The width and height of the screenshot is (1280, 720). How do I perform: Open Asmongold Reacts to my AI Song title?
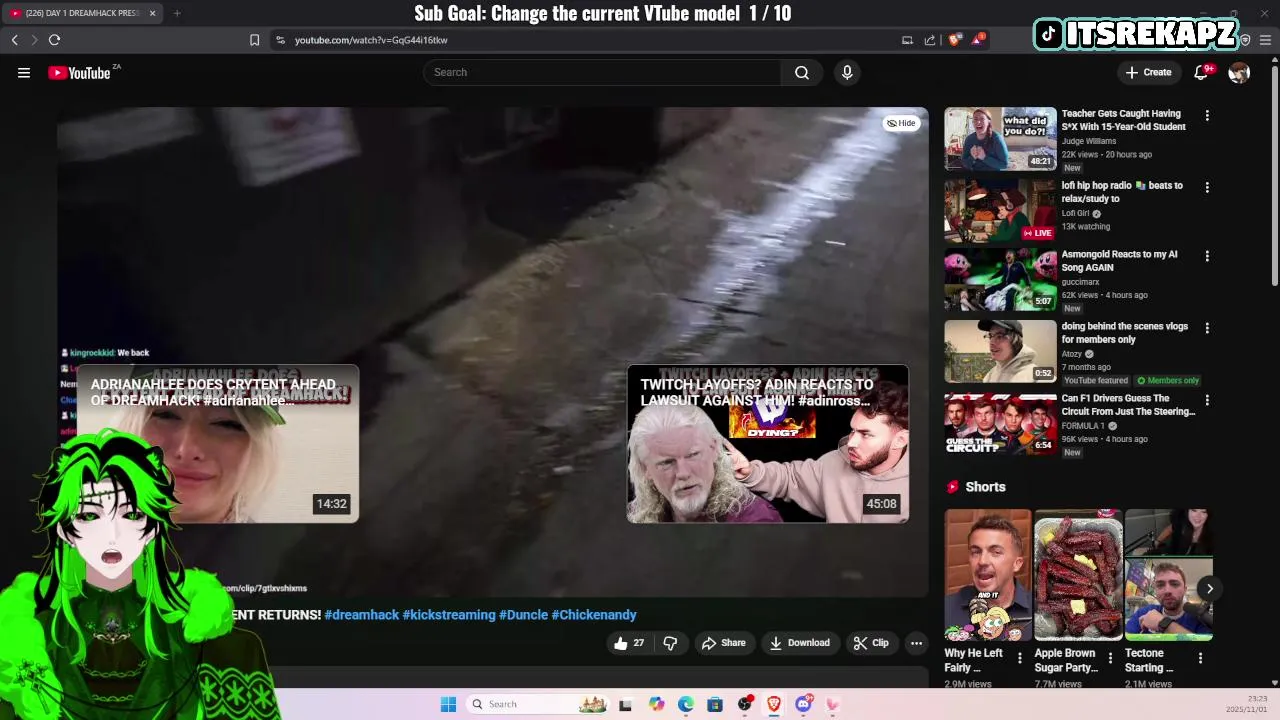pos(1119,261)
